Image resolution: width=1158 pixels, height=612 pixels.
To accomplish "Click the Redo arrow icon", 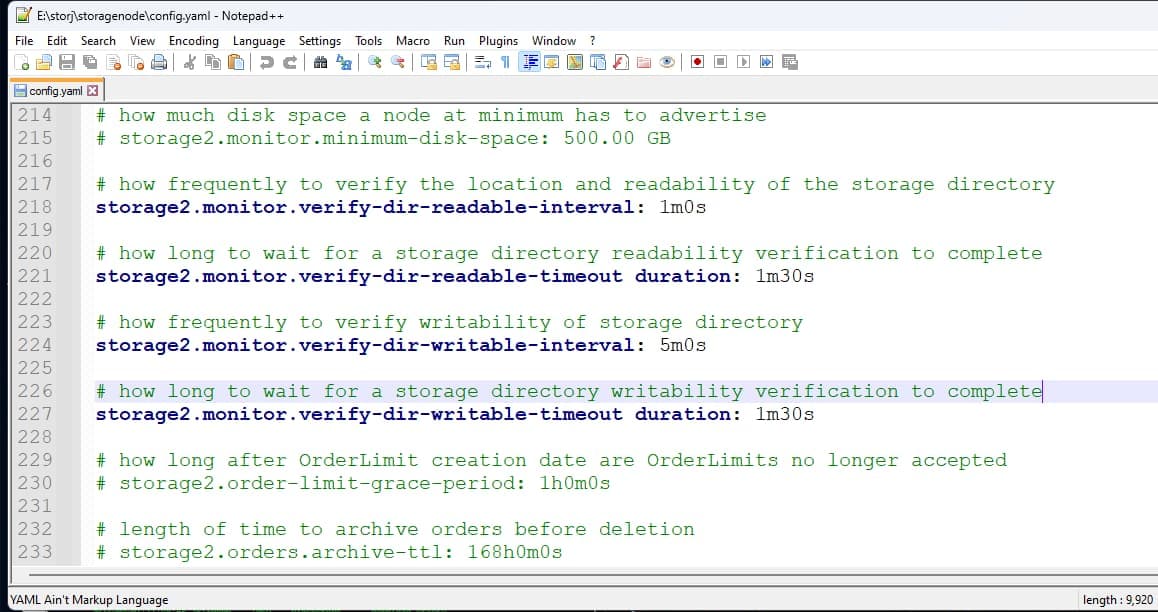I will tap(290, 63).
